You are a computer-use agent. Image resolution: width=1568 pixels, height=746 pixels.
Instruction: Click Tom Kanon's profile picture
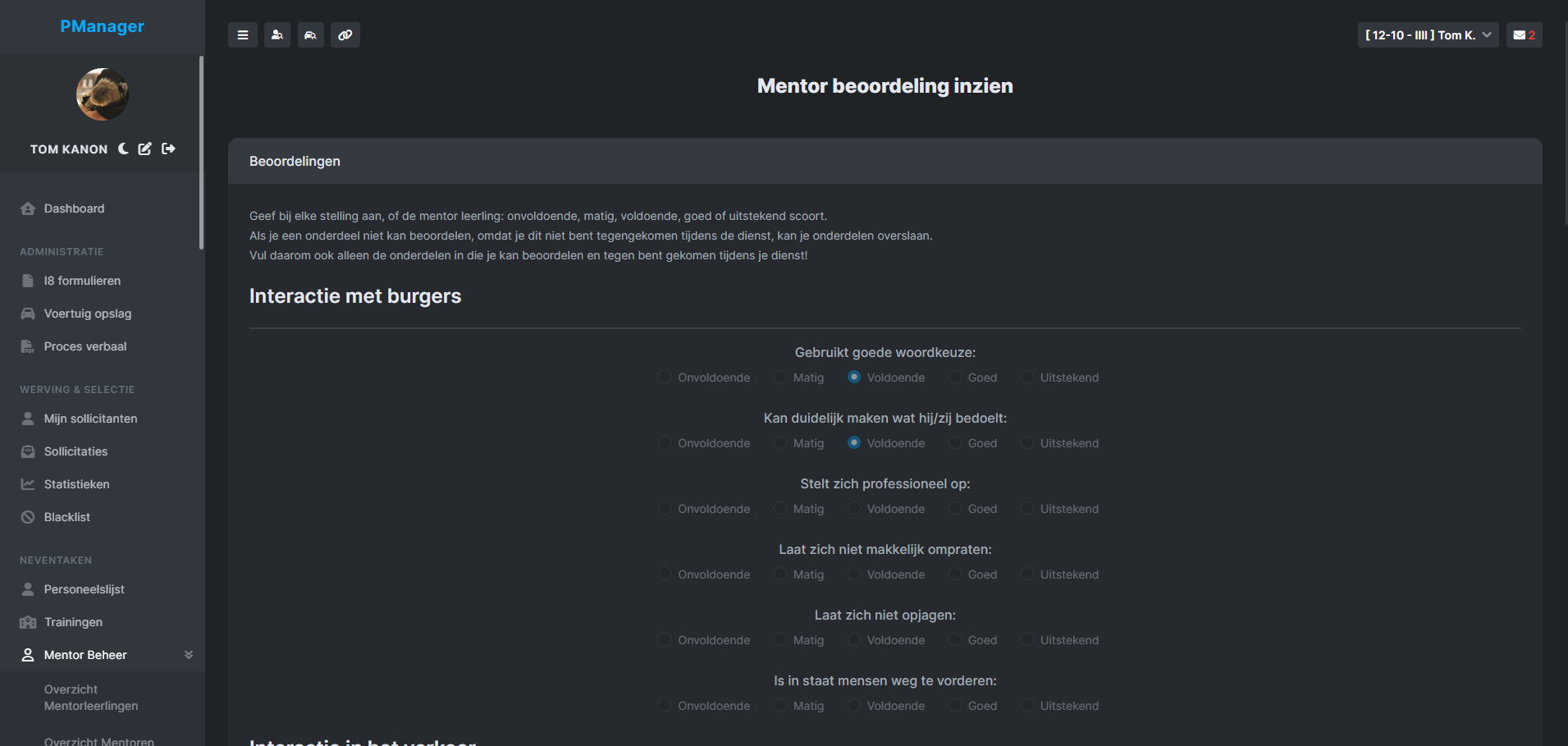point(102,94)
